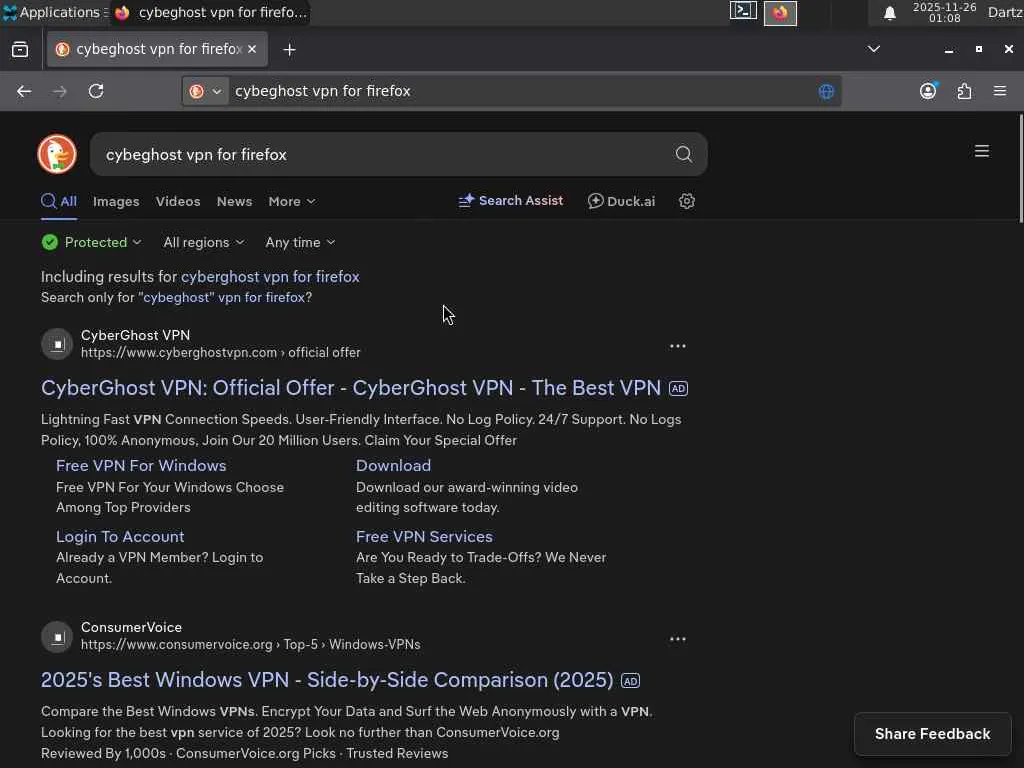Click the DuckDuckGo search input field

380,154
